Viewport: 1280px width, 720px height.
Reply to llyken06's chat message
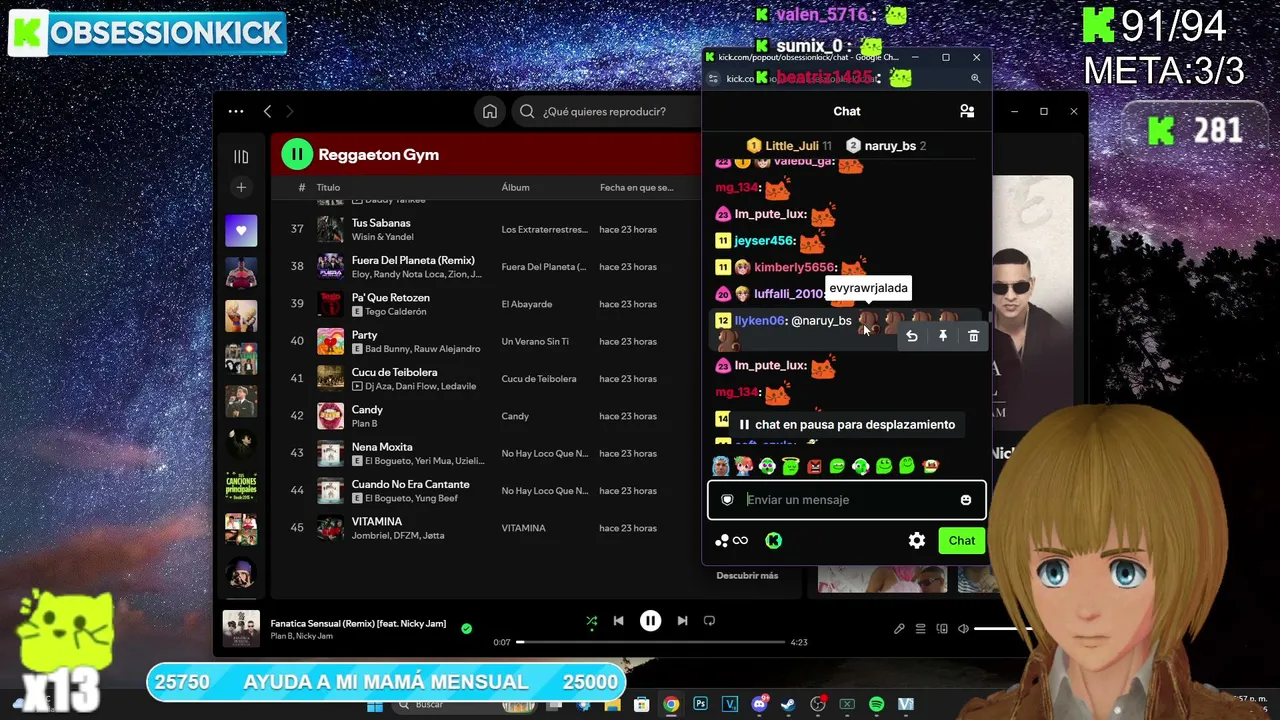912,337
